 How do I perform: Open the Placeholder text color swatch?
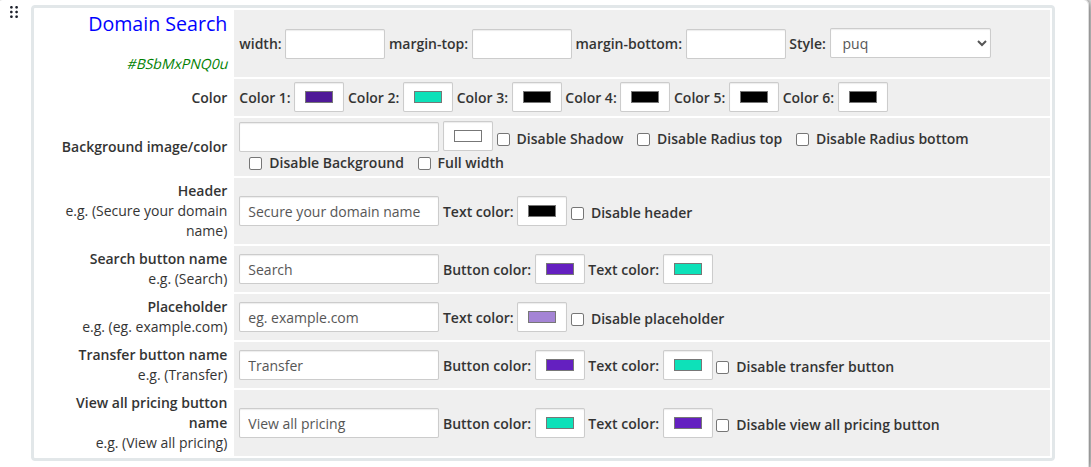[x=542, y=317]
